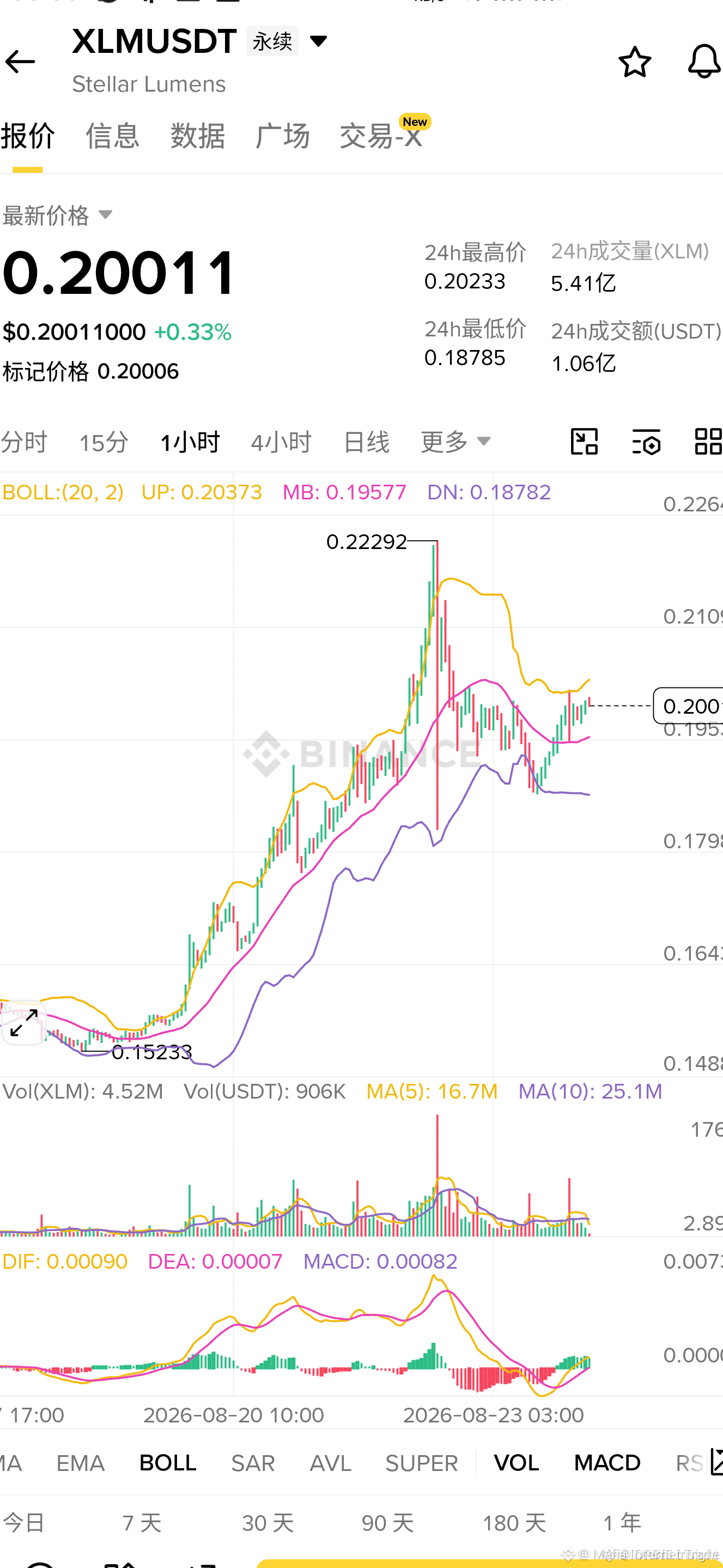Select the 4小时 chart interval
Viewport: 723px width, 1568px height.
281,442
